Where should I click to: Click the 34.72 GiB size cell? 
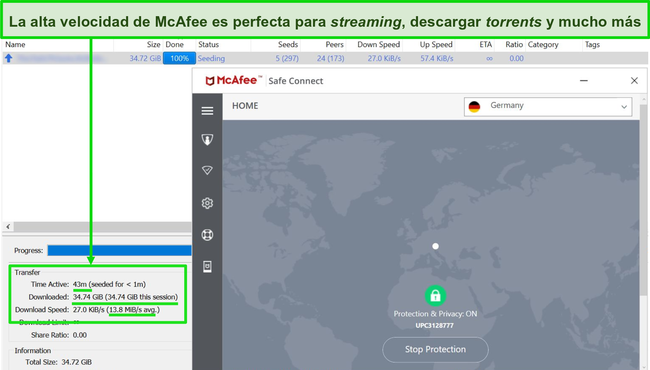pos(145,58)
